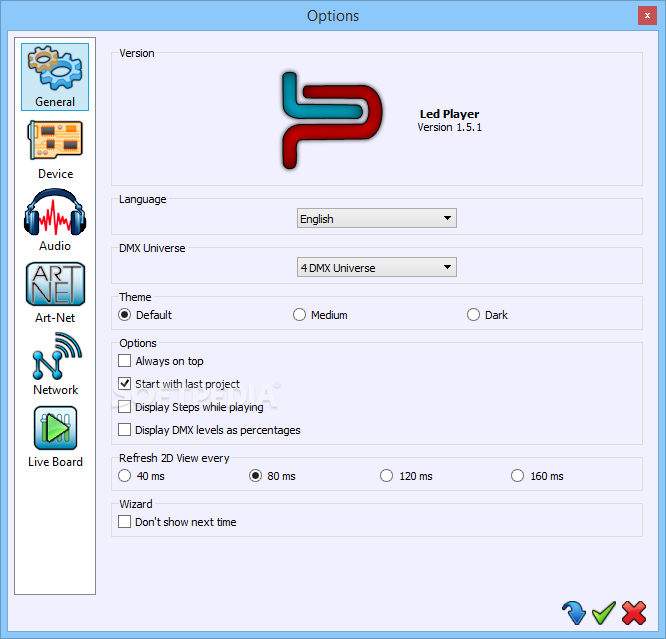Click the Led Player logo
The image size is (666, 639).
pyautogui.click(x=332, y=120)
